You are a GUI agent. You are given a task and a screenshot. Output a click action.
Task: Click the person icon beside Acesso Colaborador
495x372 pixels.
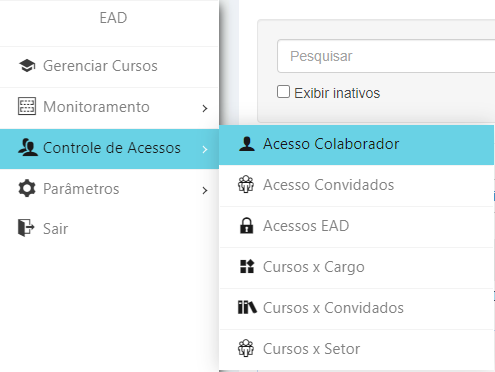[x=247, y=144]
